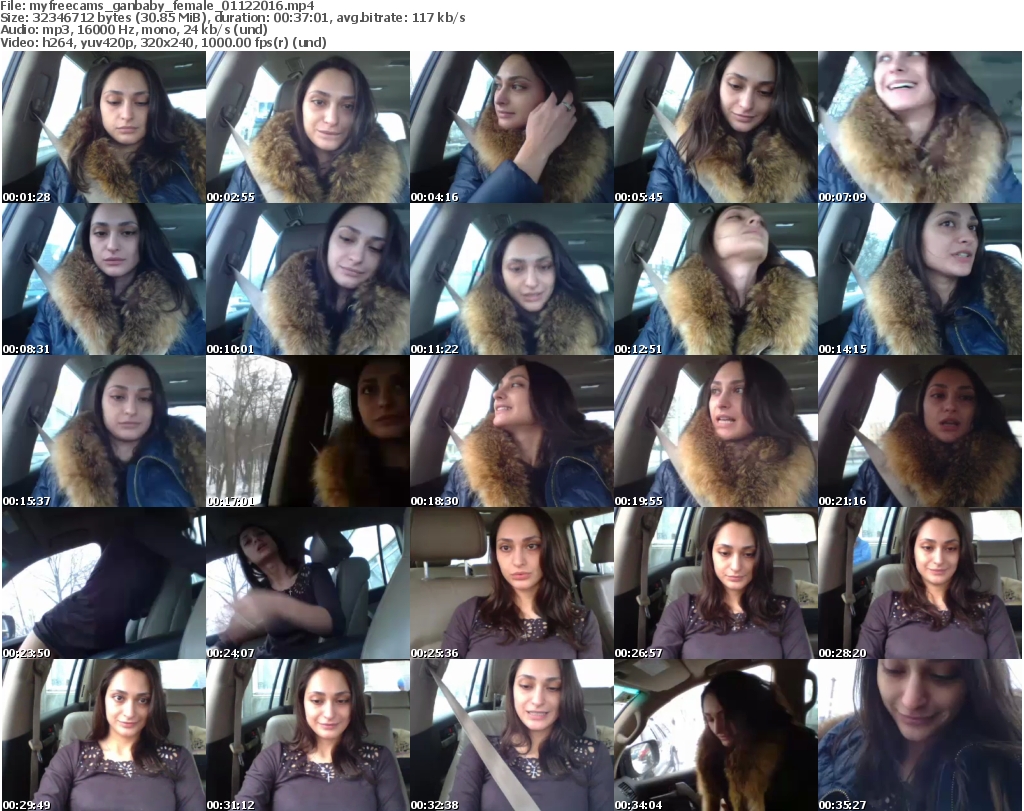This screenshot has height=811, width=1024.
Task: Select the thumbnail timestamped 00:26:57
Action: coord(716,583)
